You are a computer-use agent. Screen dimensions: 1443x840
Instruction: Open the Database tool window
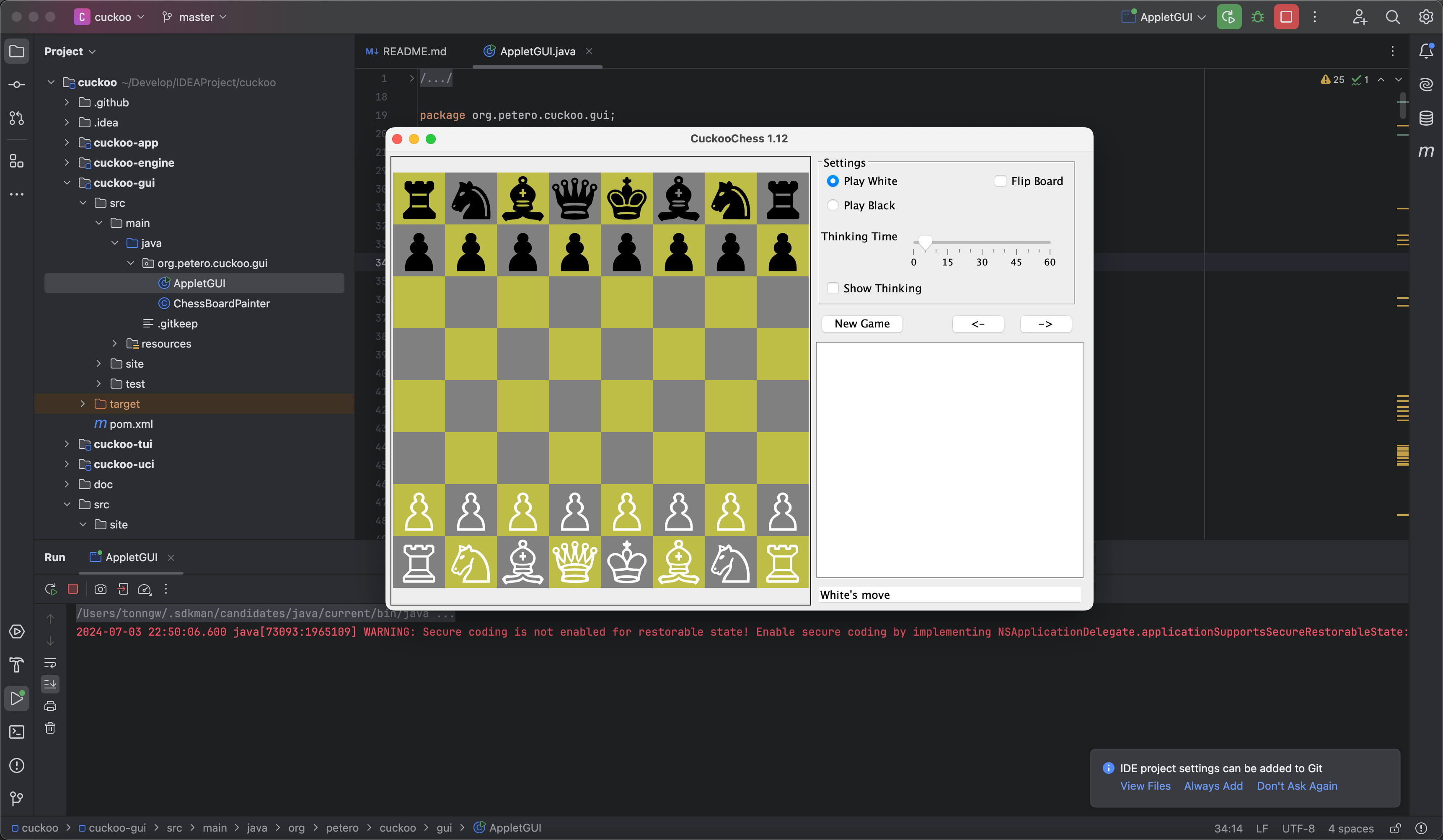click(1425, 118)
